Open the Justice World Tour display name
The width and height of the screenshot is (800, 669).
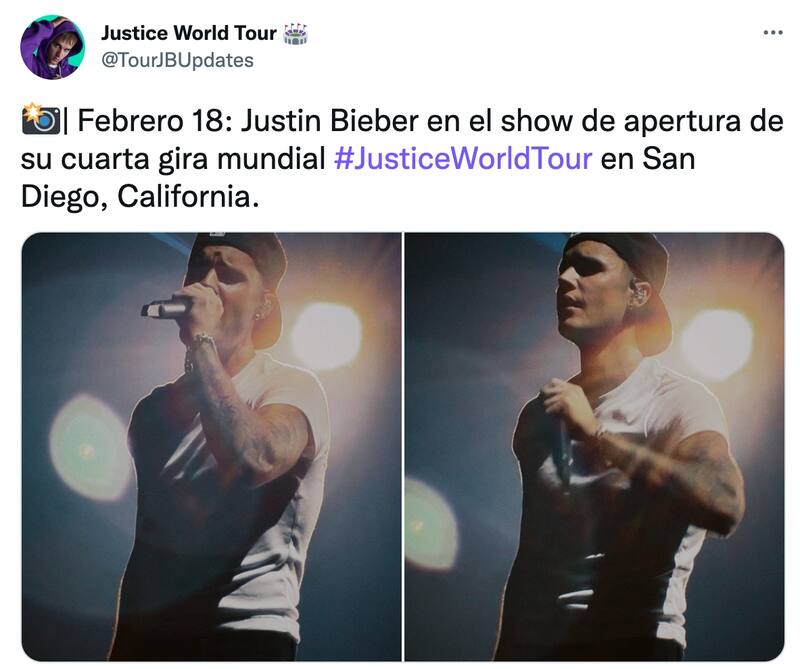tap(189, 33)
